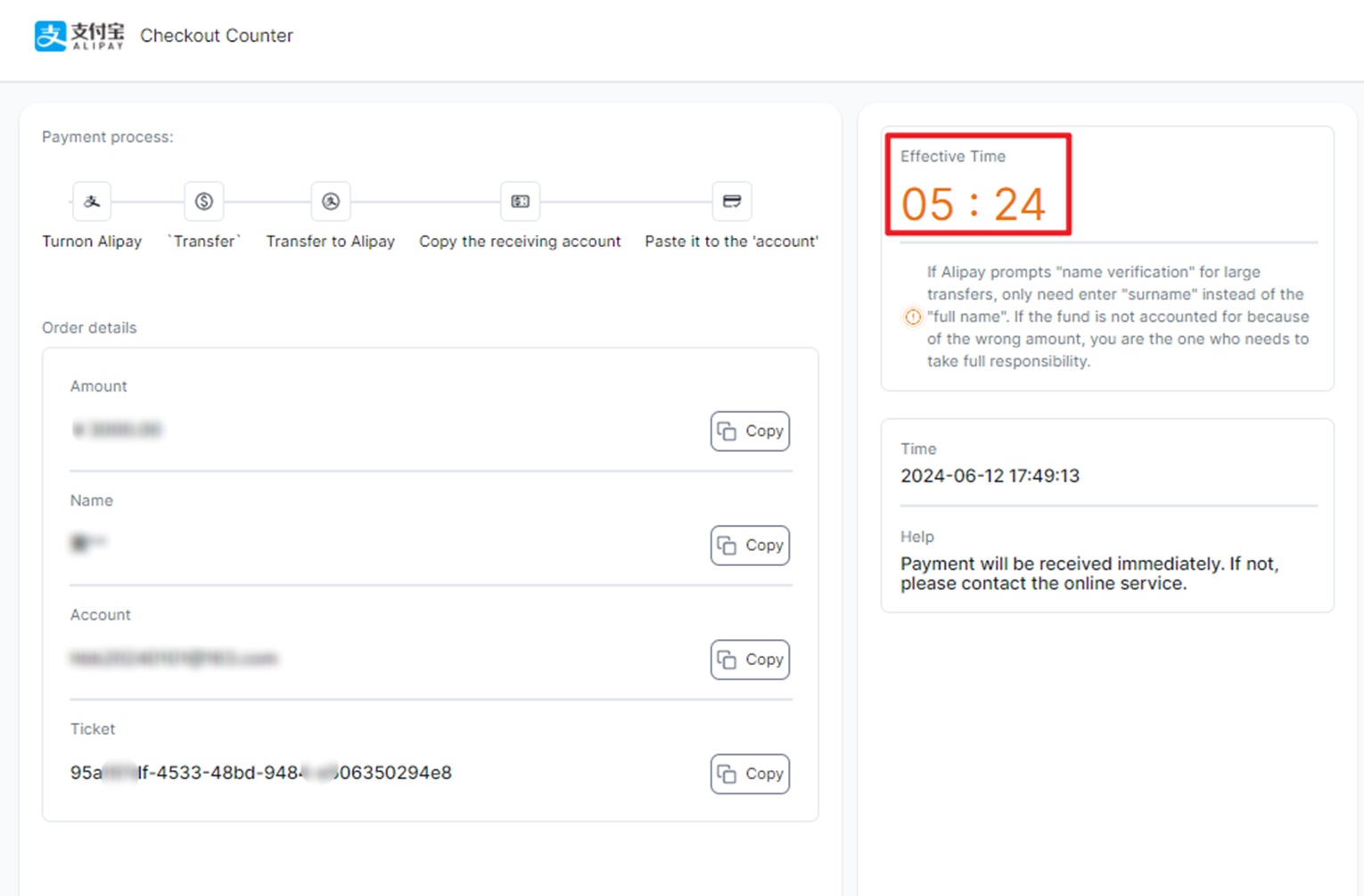Click the name verification notice text
Viewport: 1364px width, 896px height.
[x=1117, y=316]
